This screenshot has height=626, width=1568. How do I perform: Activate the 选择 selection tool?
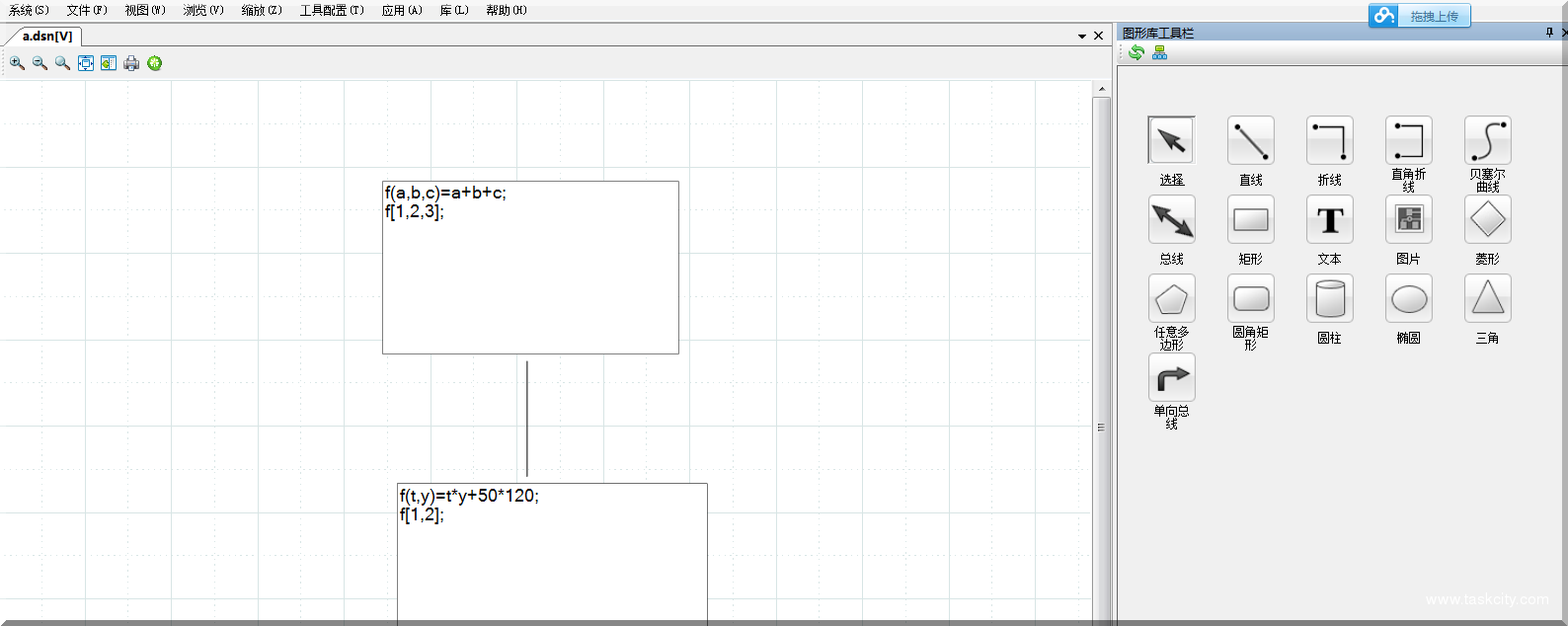(x=1171, y=141)
